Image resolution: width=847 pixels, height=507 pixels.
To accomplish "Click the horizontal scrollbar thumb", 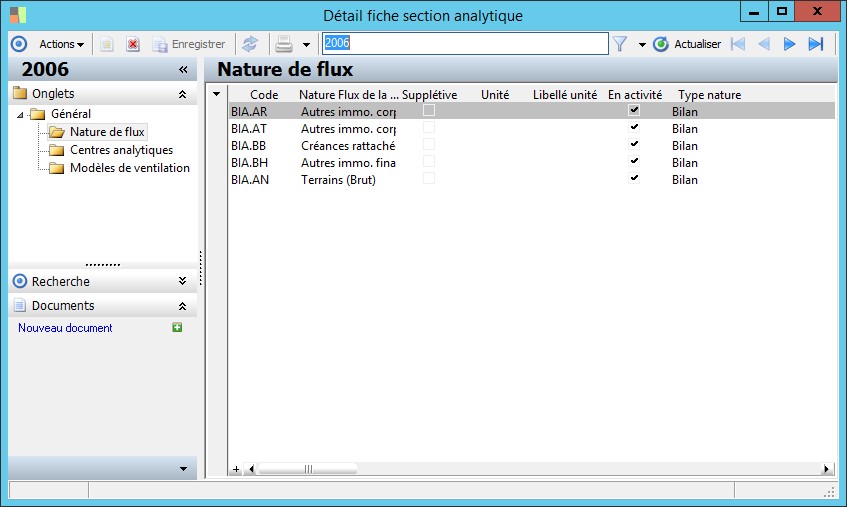I will (308, 469).
